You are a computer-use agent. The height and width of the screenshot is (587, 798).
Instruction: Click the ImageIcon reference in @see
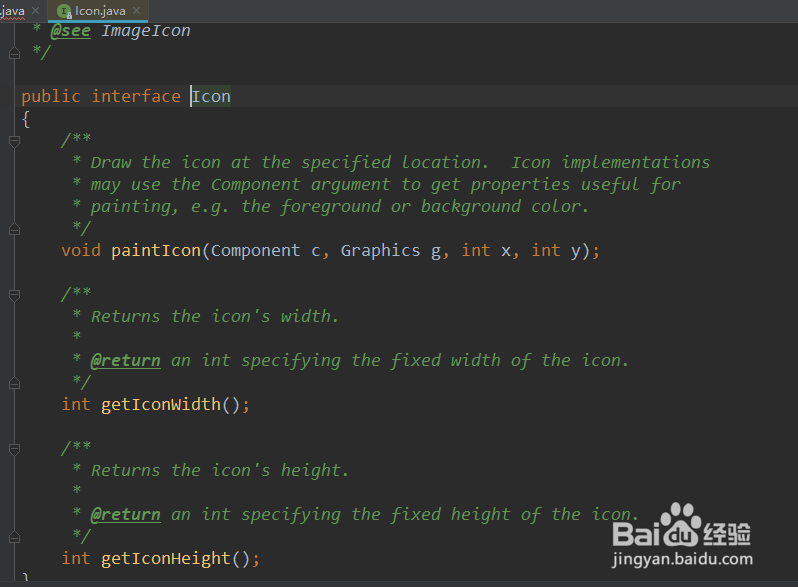145,30
